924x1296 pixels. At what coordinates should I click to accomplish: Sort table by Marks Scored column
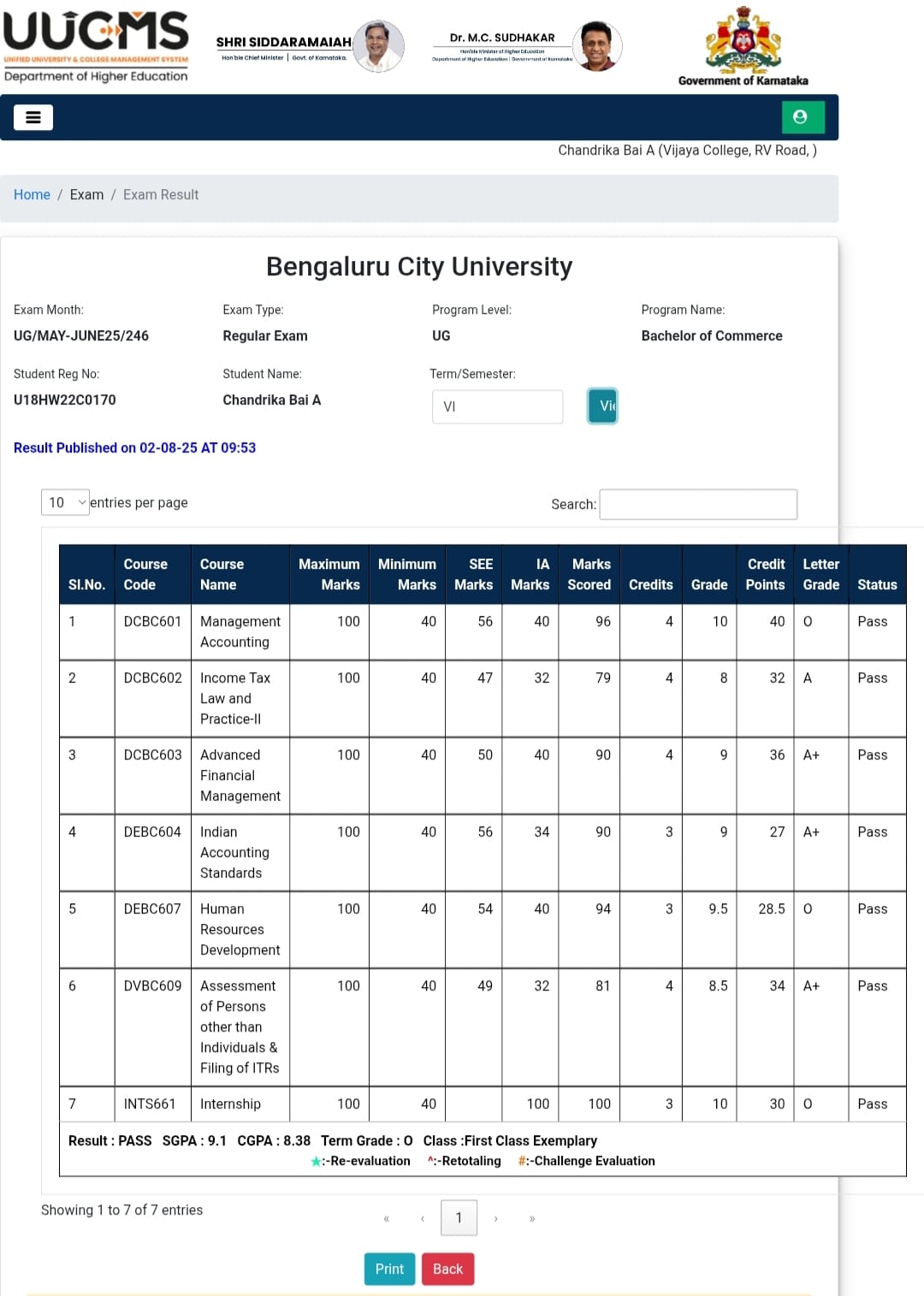click(x=589, y=574)
